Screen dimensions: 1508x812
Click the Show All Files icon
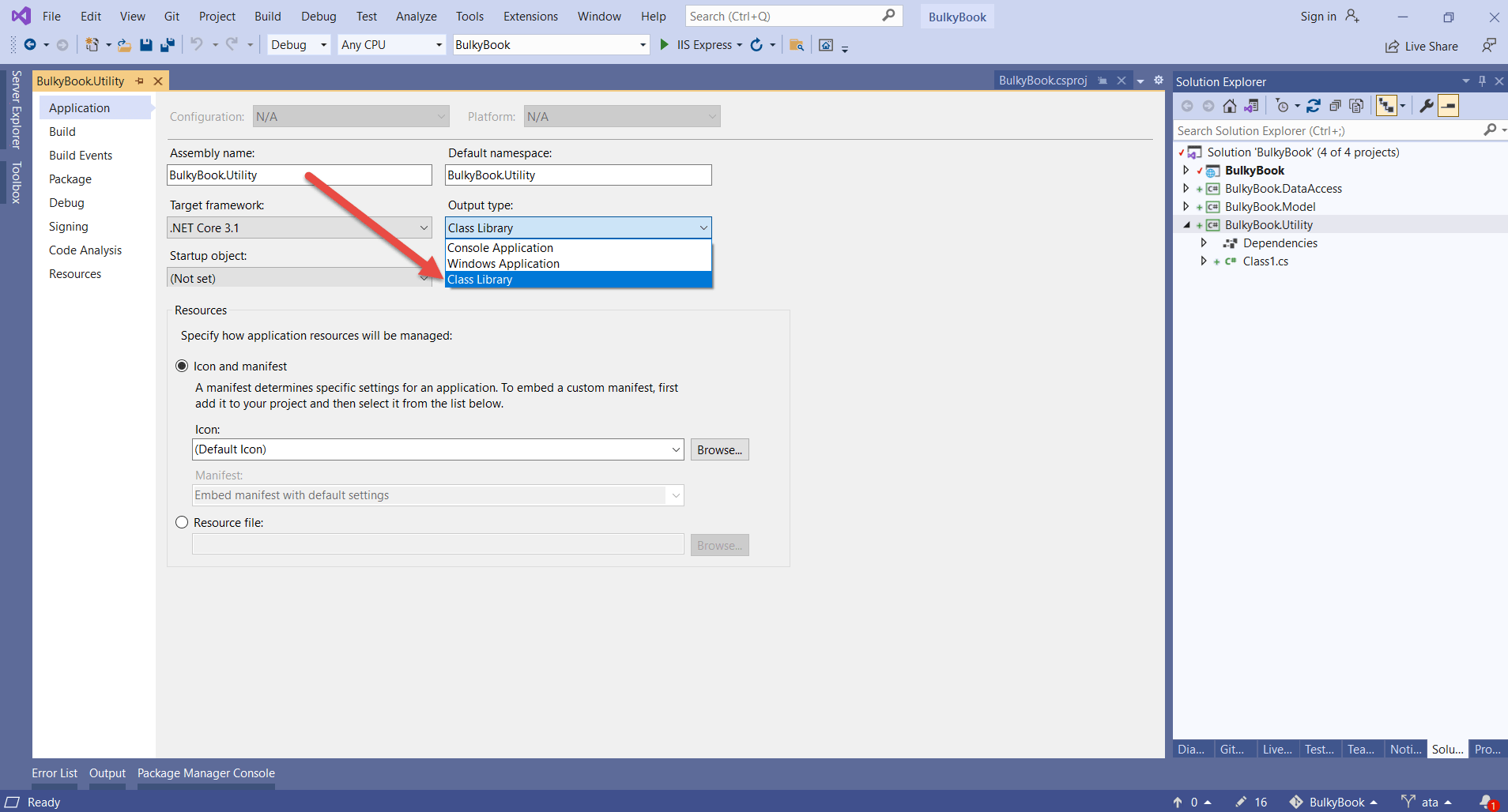click(1356, 106)
